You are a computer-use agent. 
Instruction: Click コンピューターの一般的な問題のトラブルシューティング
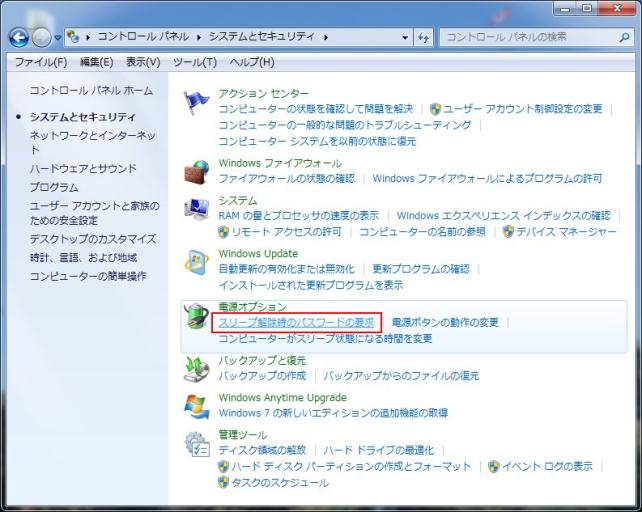pyautogui.click(x=345, y=125)
